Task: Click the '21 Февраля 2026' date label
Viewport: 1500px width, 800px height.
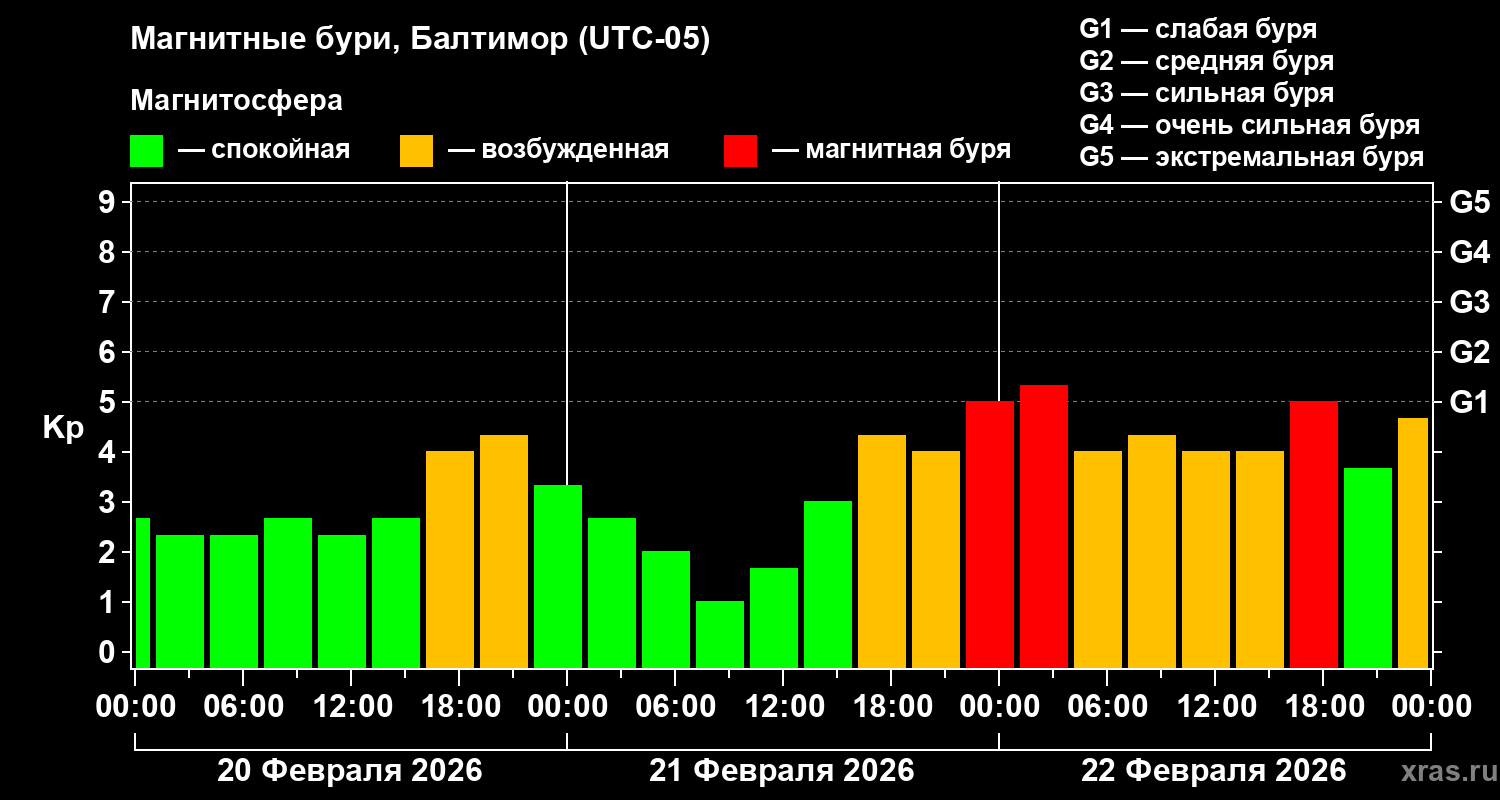Action: click(x=782, y=771)
